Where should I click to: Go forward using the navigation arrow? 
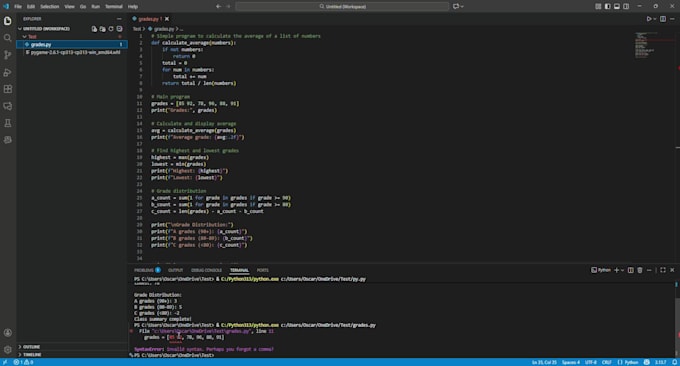(229, 7)
